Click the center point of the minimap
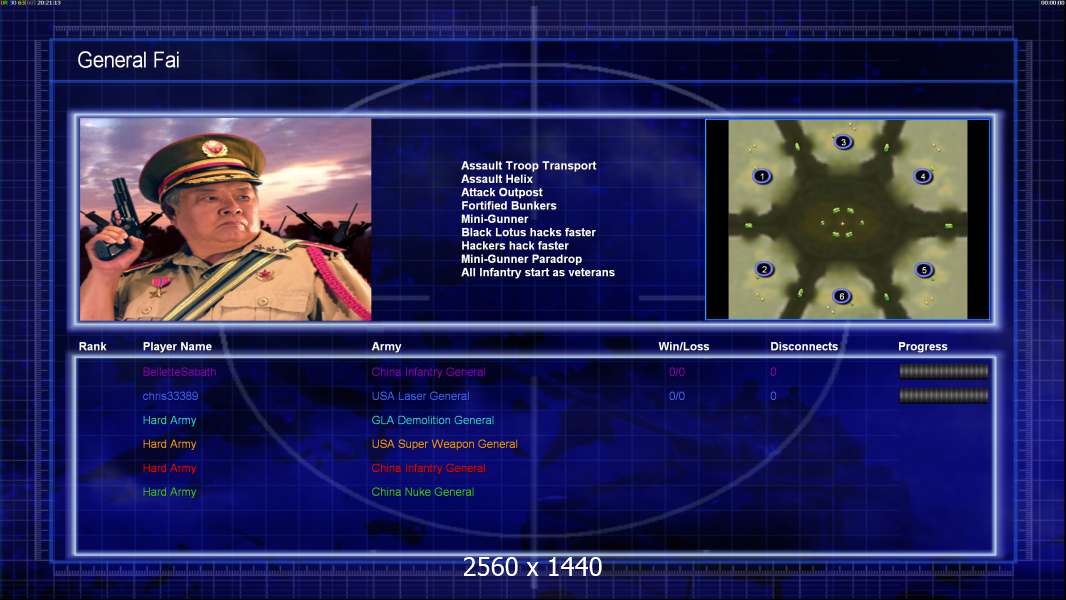 (x=843, y=223)
